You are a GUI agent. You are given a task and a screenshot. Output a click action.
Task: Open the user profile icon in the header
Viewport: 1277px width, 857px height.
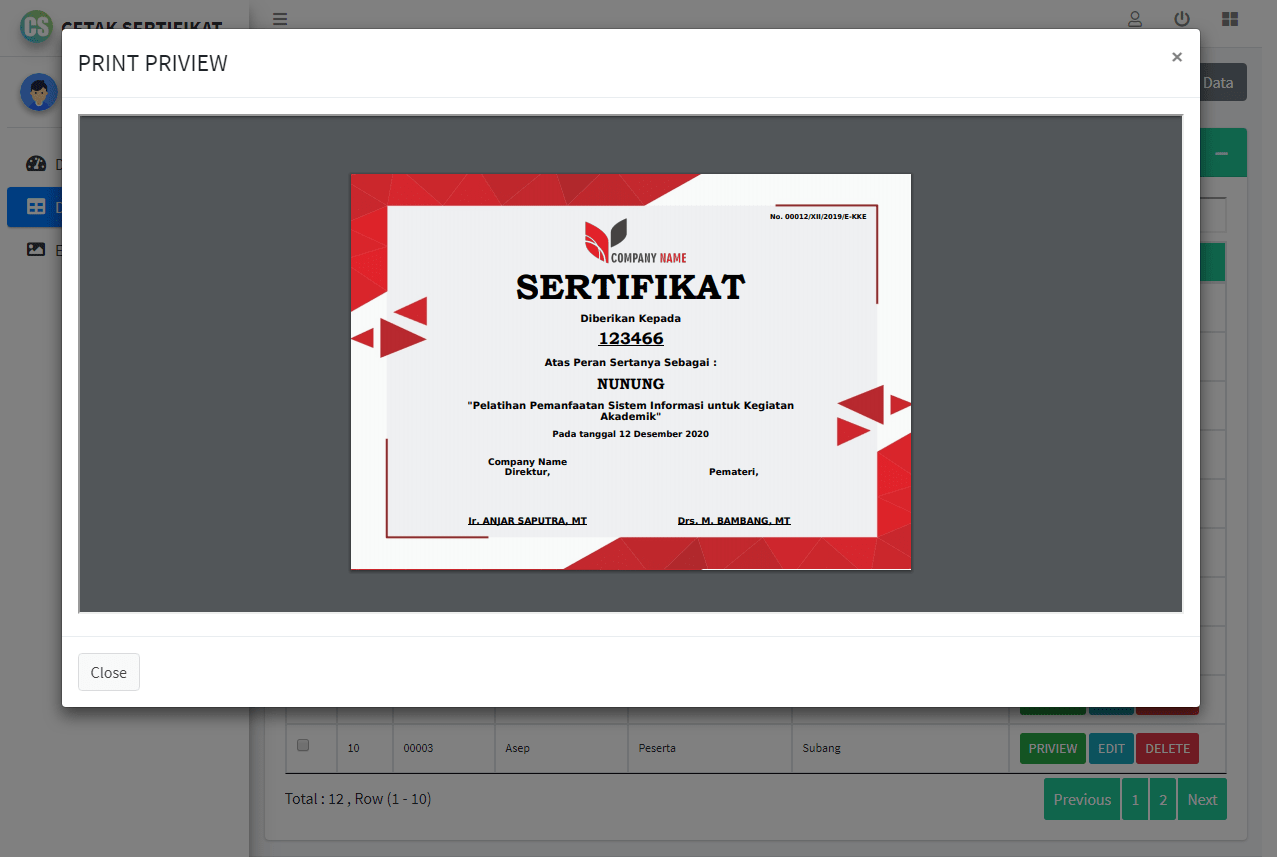(1134, 19)
